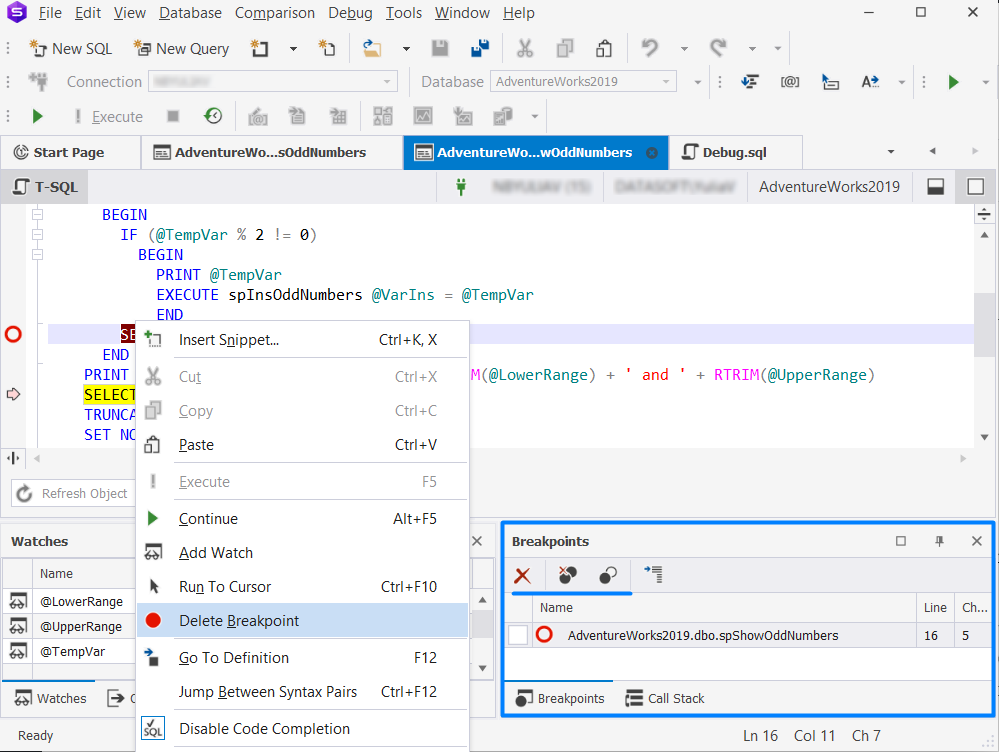Click the Paste toolbar icon
This screenshot has width=999, height=752.
click(604, 48)
